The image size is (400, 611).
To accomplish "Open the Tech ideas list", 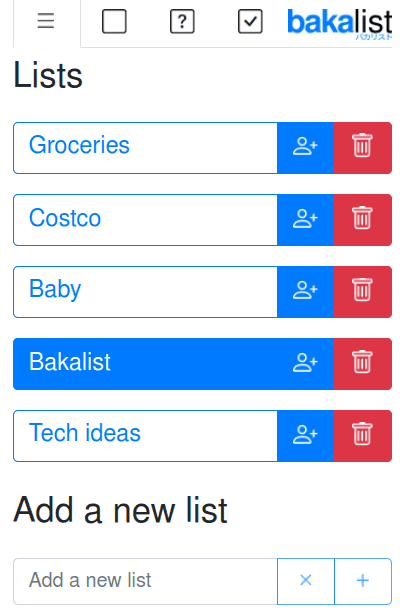I will 145,436.
